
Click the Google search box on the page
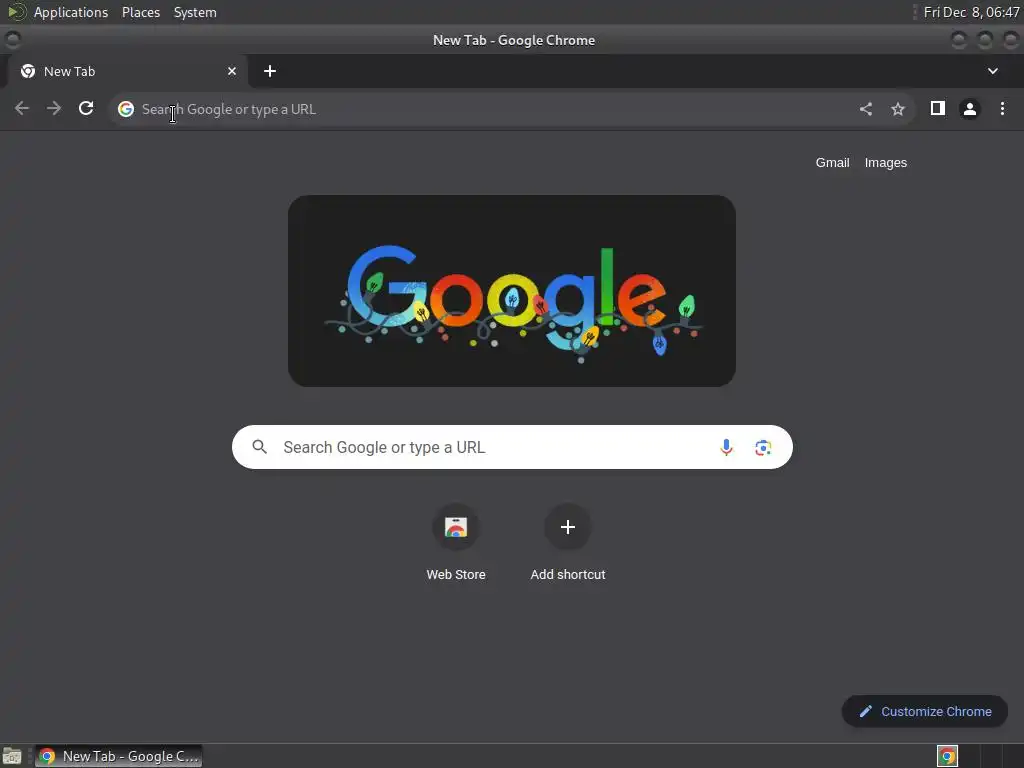(512, 447)
